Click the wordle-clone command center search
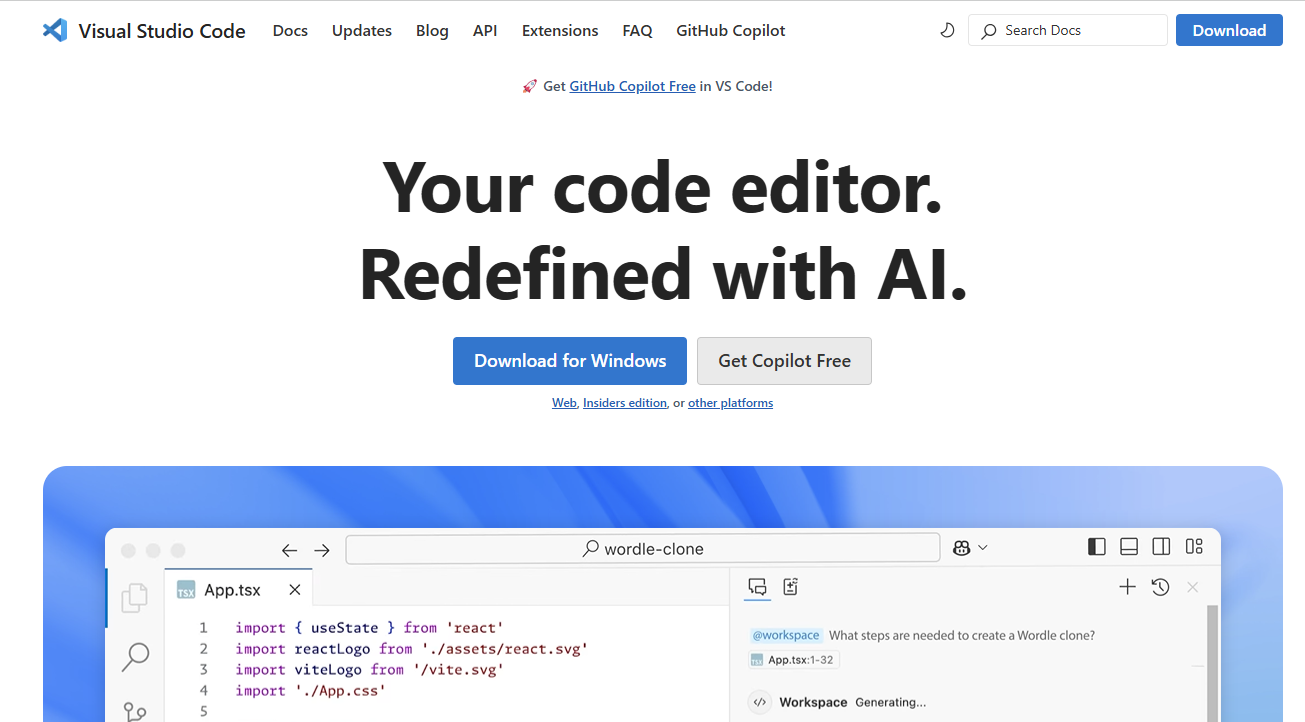 pos(643,548)
